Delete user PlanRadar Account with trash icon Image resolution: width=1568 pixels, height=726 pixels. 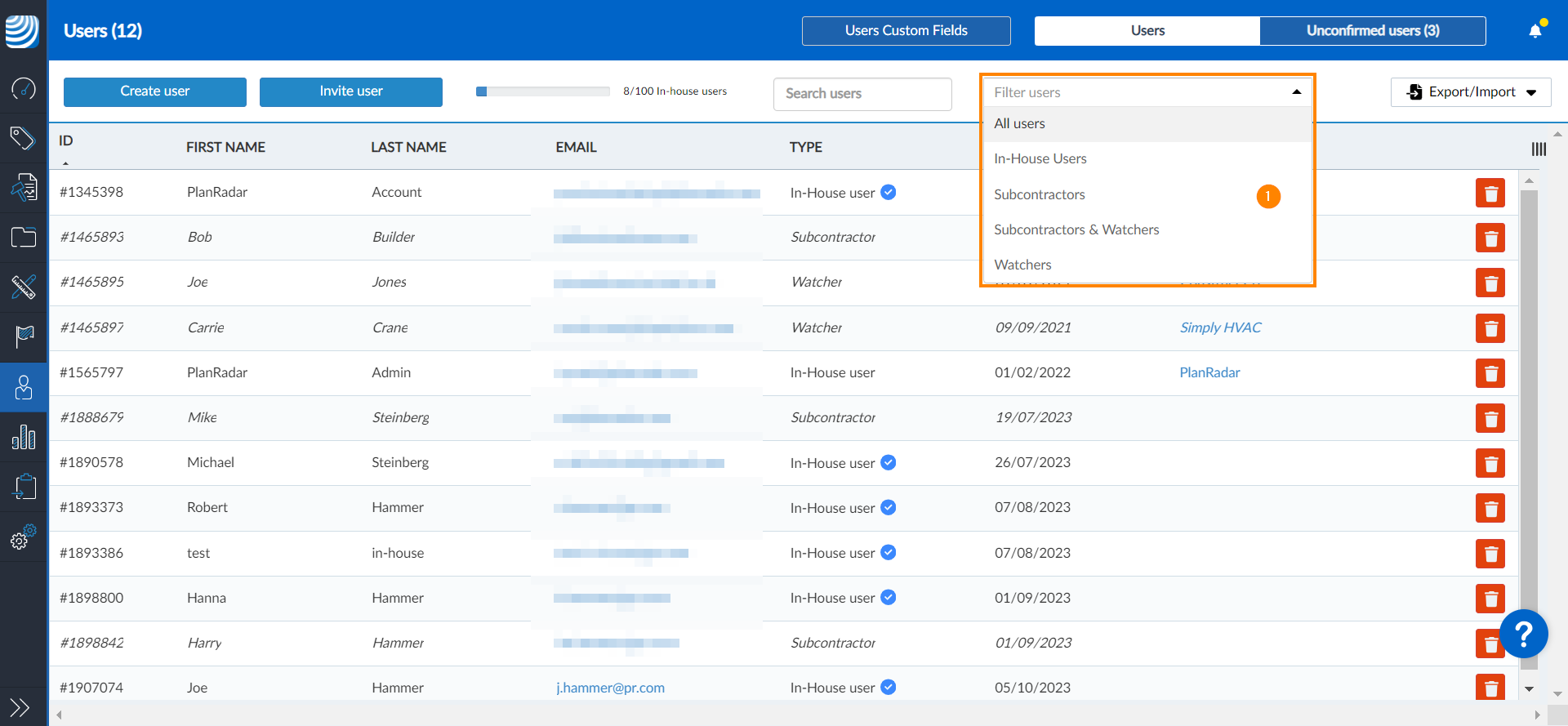tap(1490, 194)
